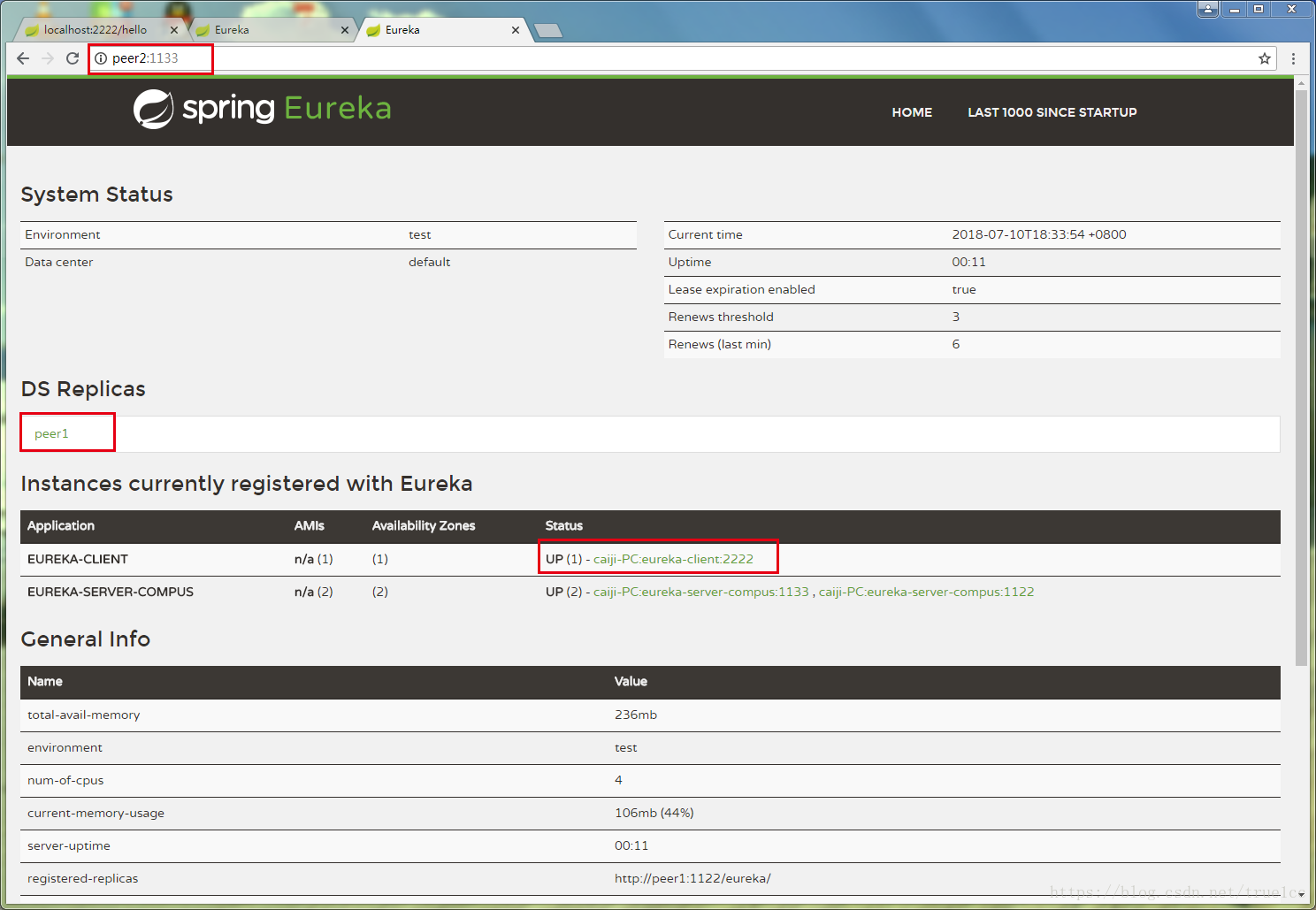Select the current time value 2018-07-10T18:33:54 +0800

1039,234
